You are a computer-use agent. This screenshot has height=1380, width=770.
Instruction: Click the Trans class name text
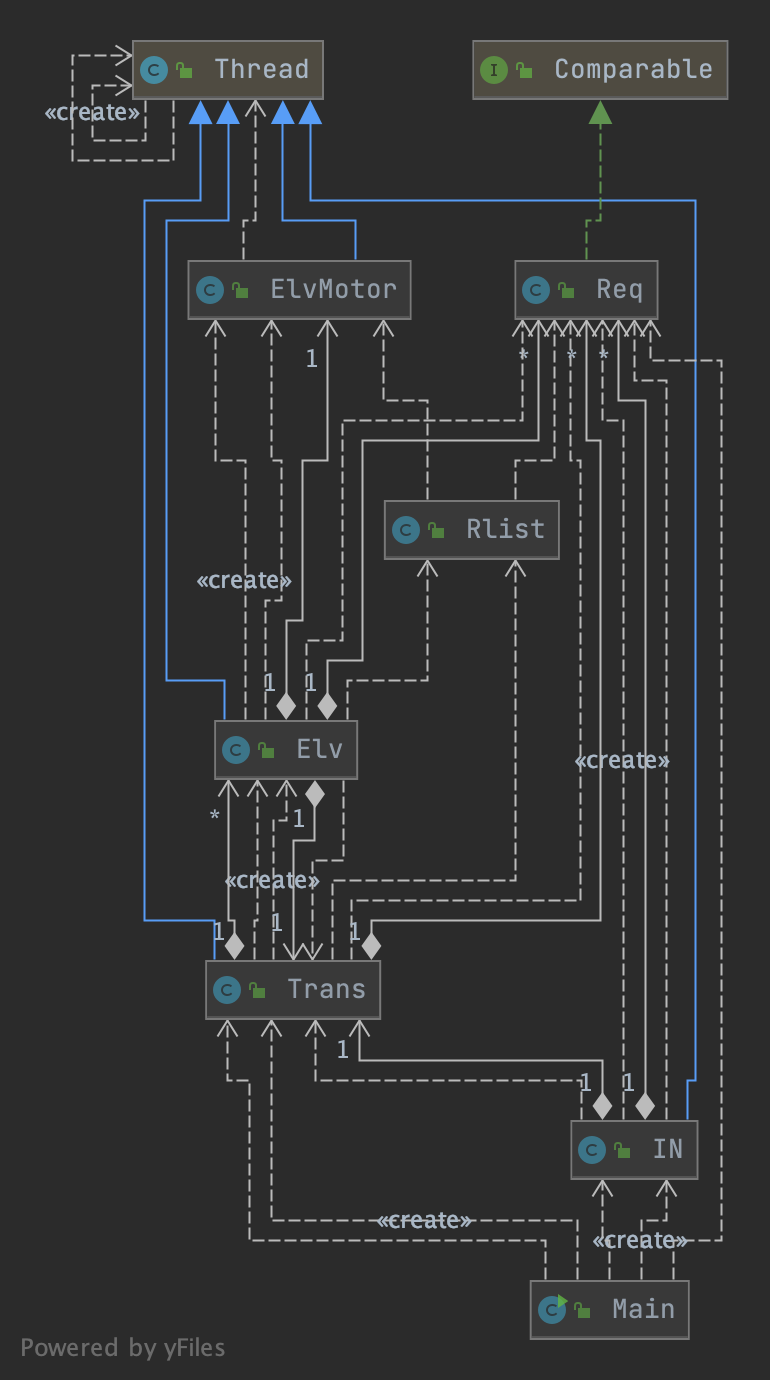tap(327, 989)
